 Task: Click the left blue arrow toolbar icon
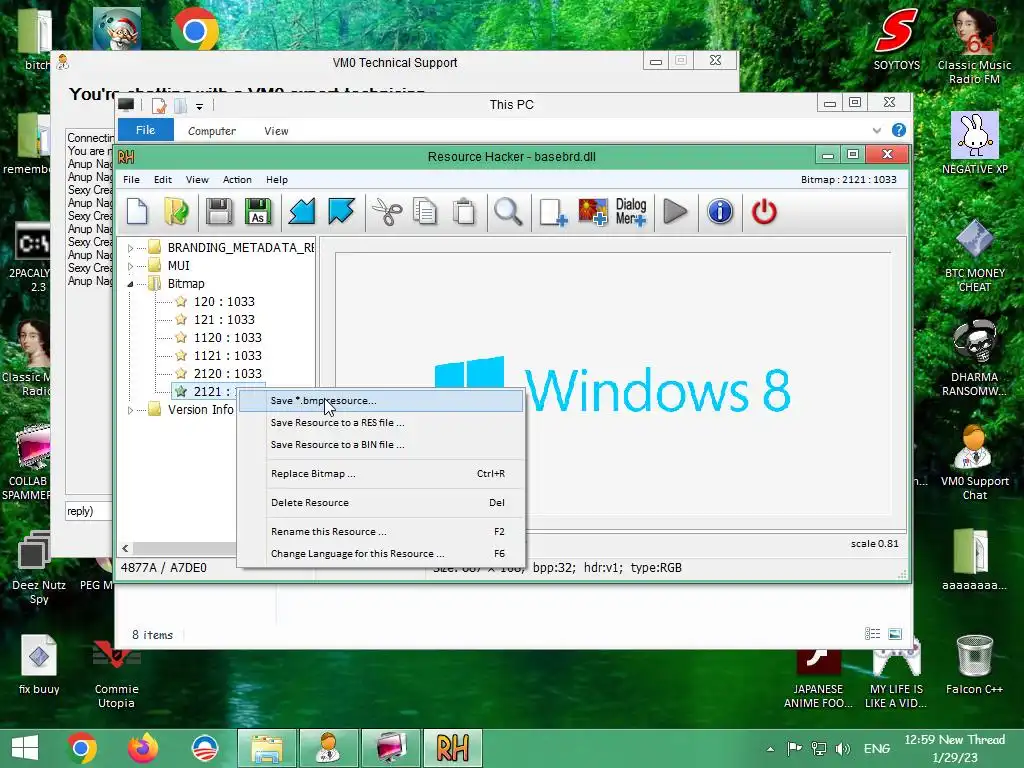point(302,212)
